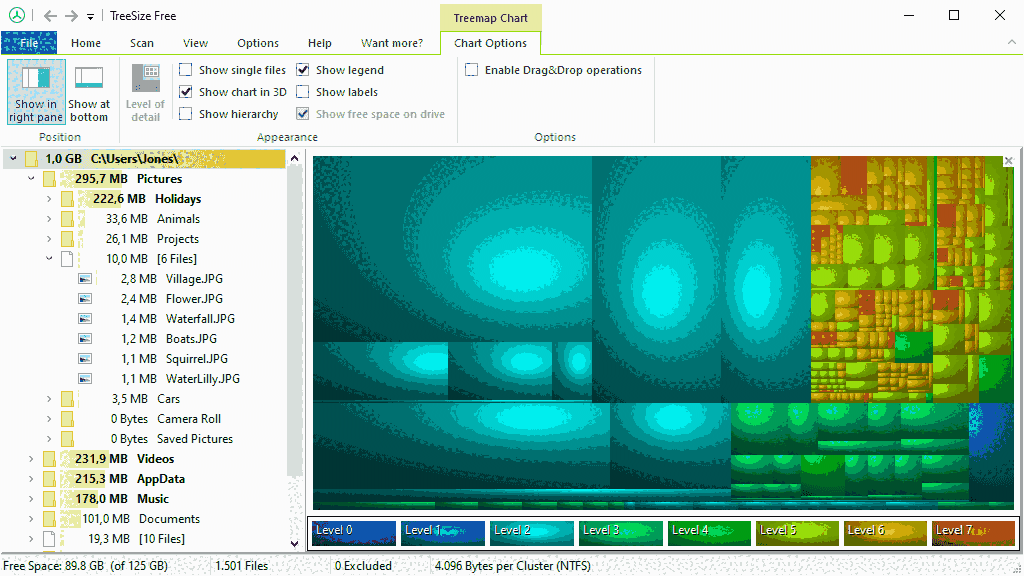Click the Village.JPG image icon
This screenshot has height=576, width=1024.
(86, 278)
